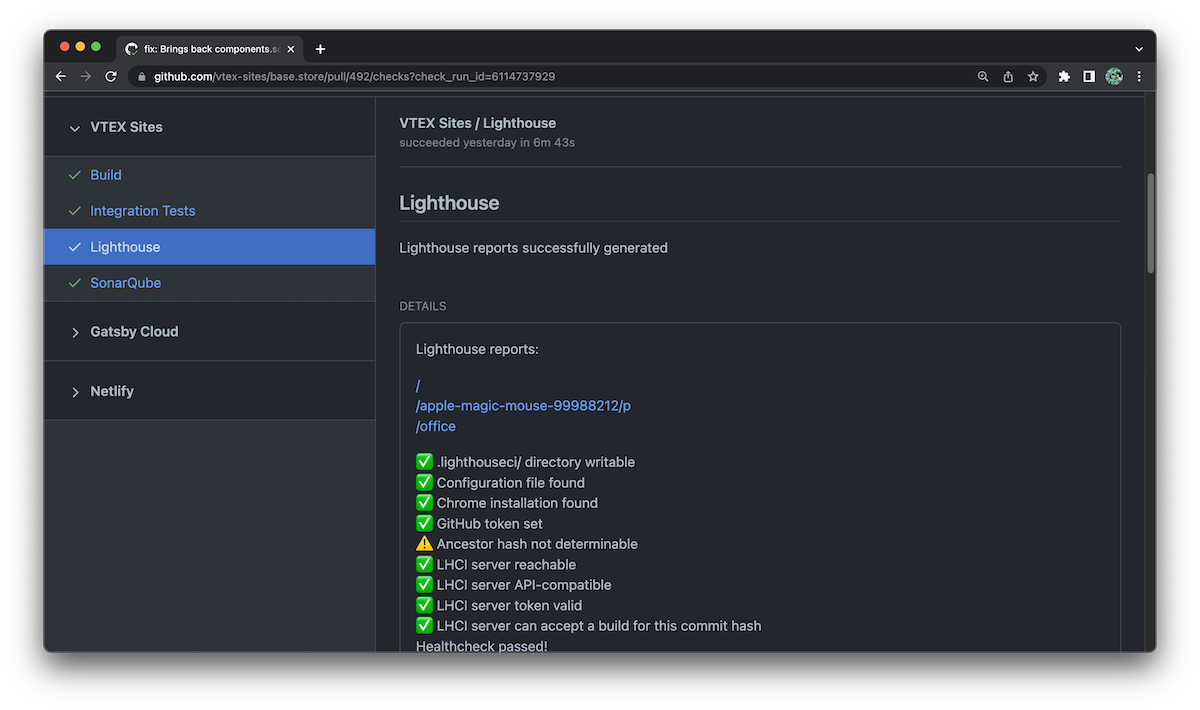Open the apple-magic-mouse-99988212/p report link
Image resolution: width=1200 pixels, height=710 pixels.
[x=523, y=406]
